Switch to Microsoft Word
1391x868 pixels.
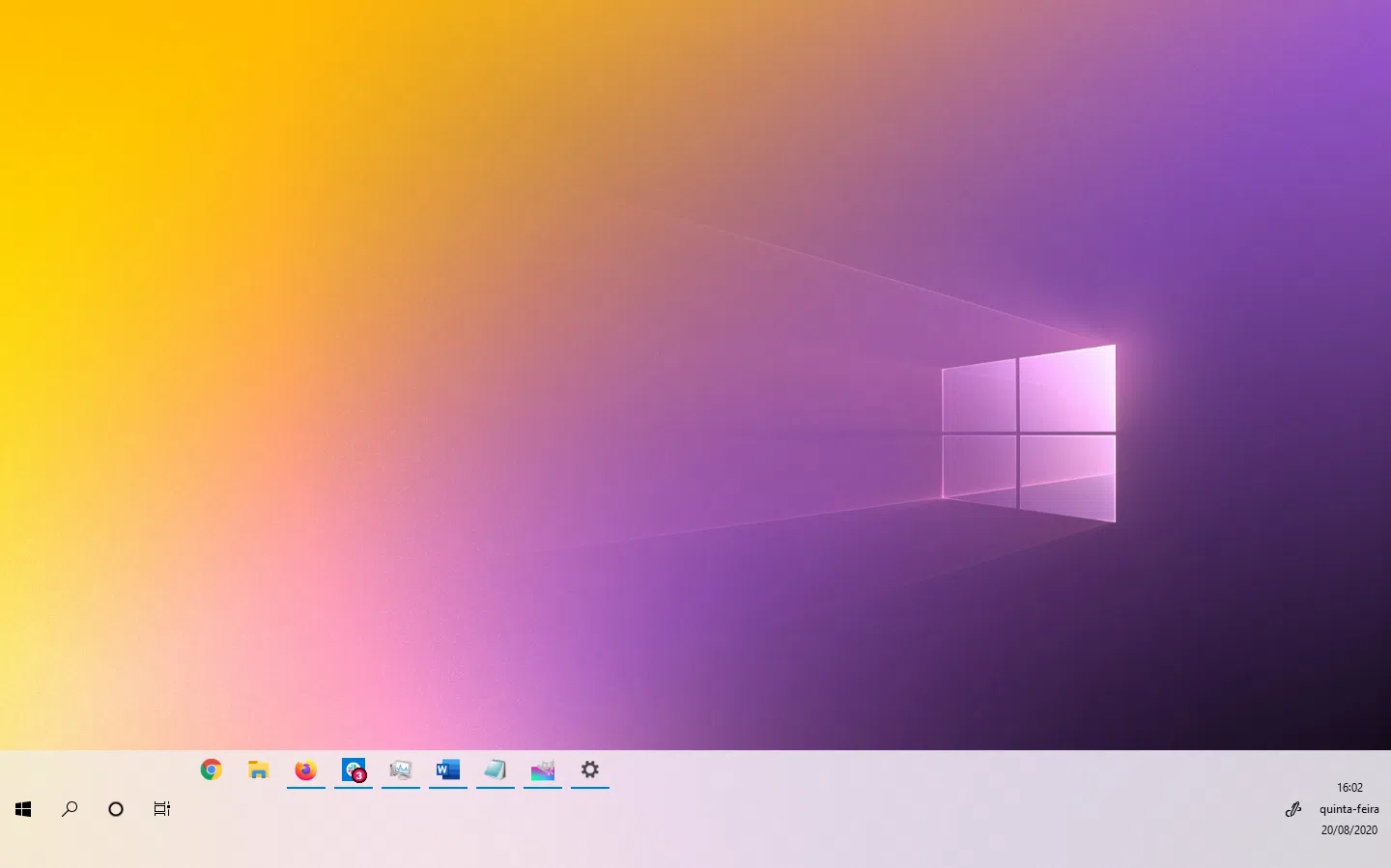tap(448, 770)
